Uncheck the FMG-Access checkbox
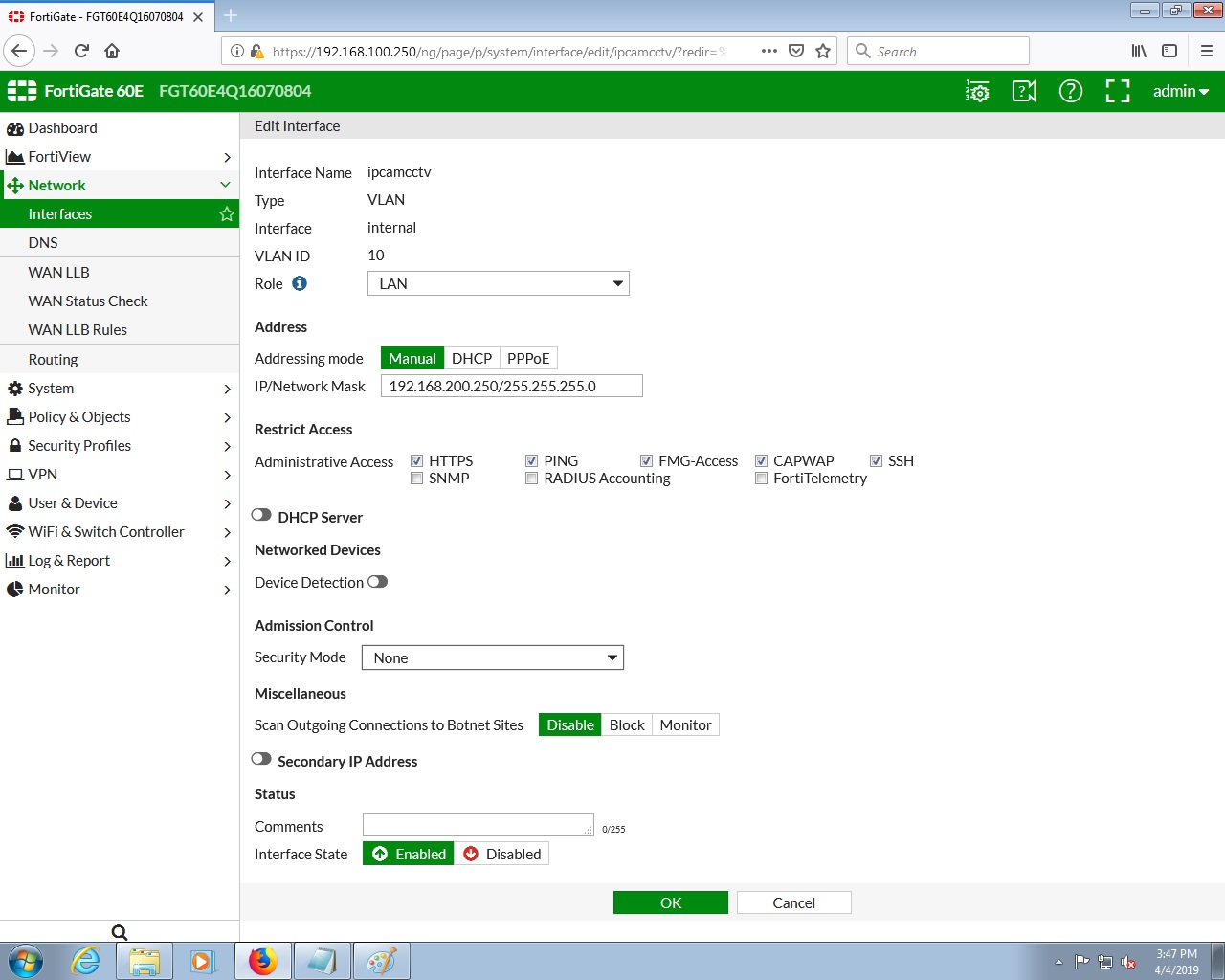1225x980 pixels. [646, 461]
